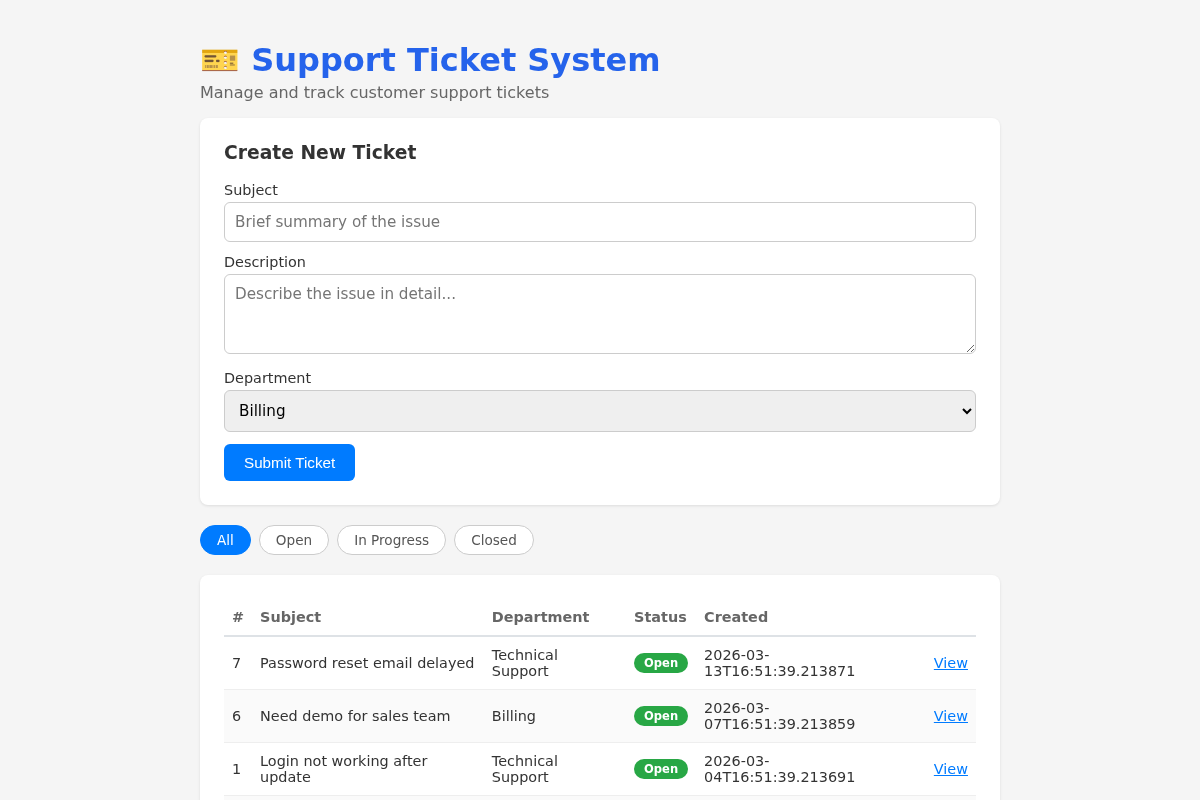Switch to the Open filter tab
This screenshot has width=1200, height=800.
293,539
